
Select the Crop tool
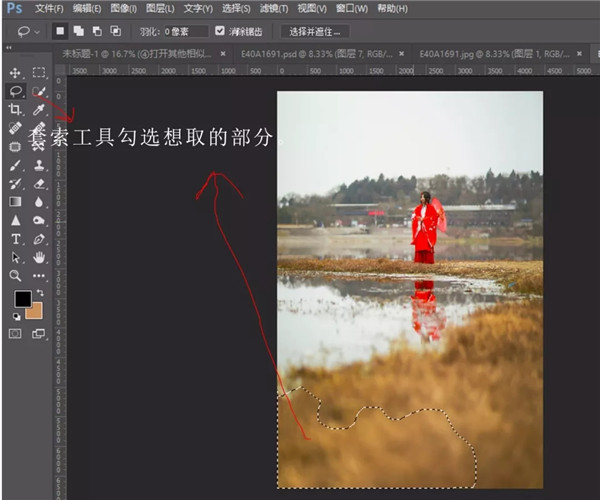point(16,109)
